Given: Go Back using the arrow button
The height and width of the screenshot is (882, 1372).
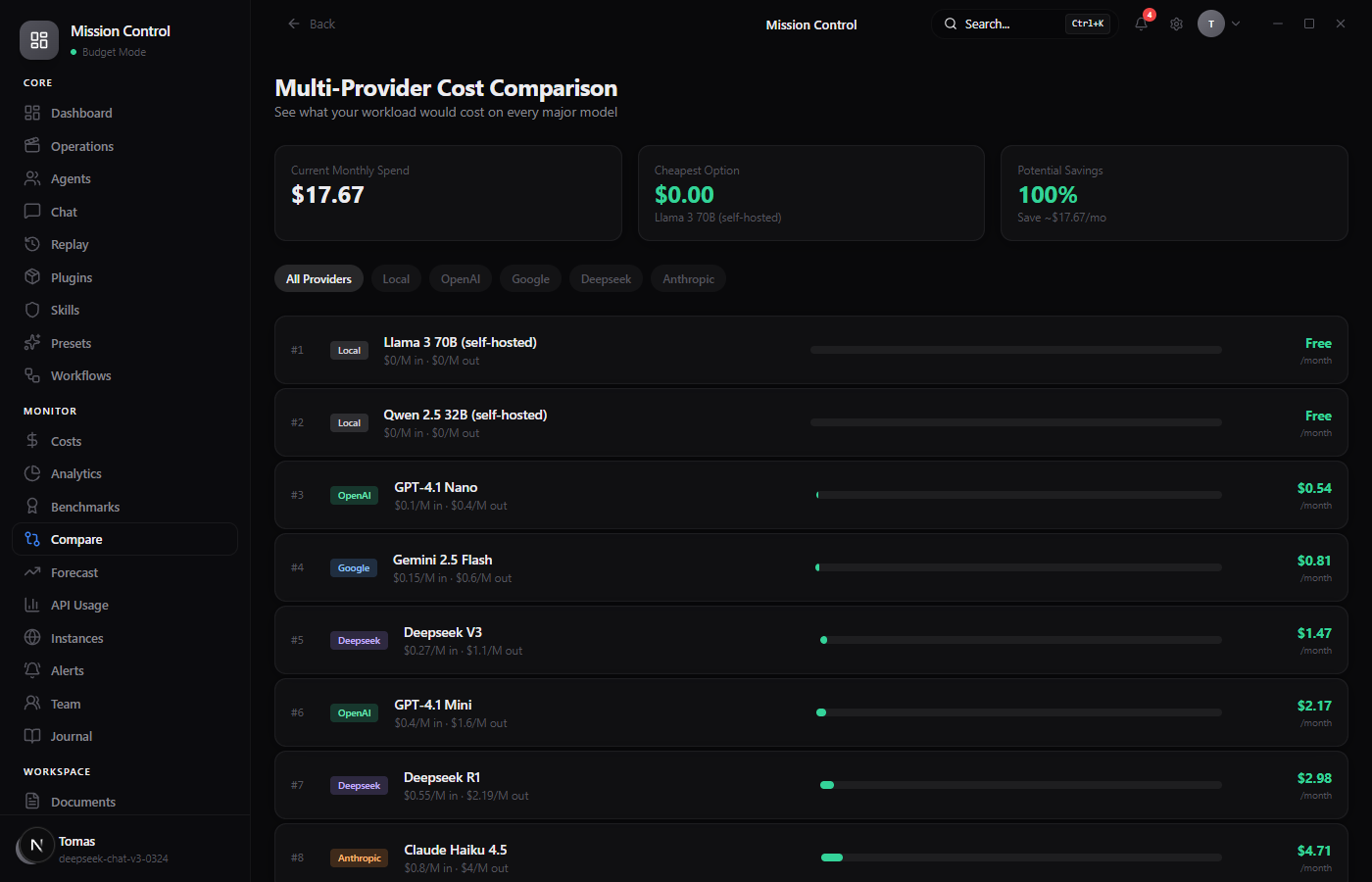Looking at the screenshot, I should [x=311, y=24].
